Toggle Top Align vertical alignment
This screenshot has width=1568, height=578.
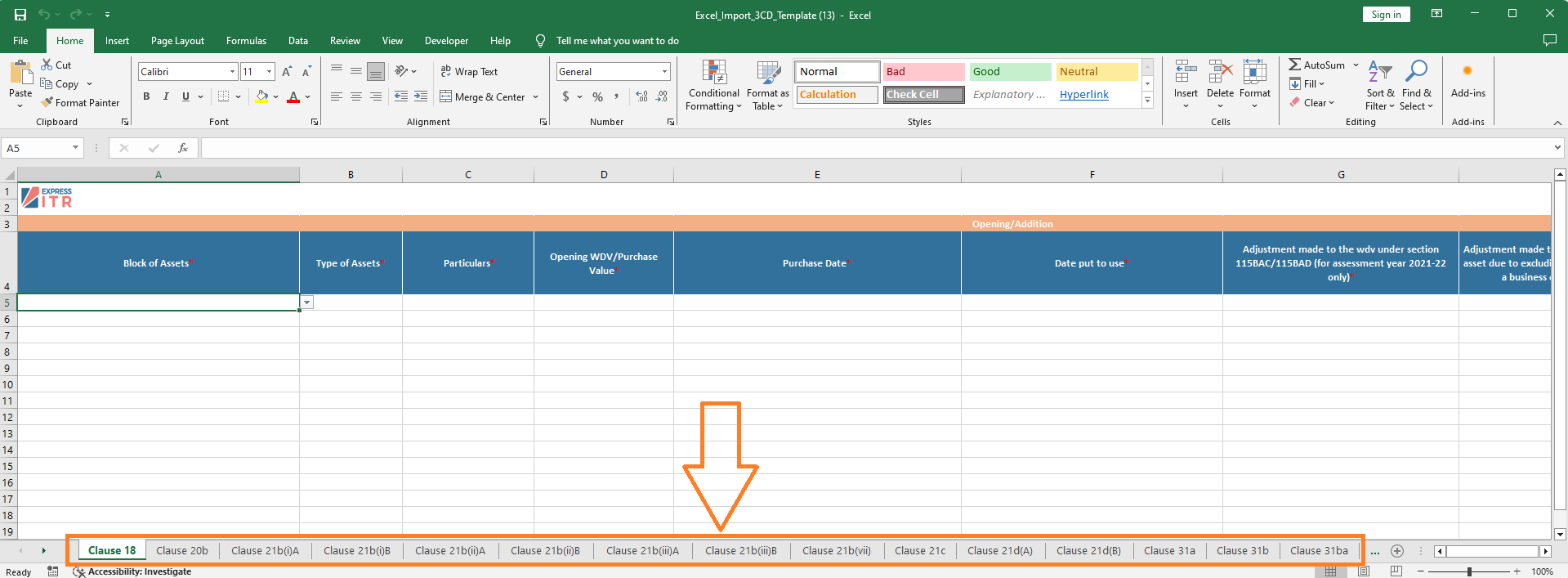point(337,71)
